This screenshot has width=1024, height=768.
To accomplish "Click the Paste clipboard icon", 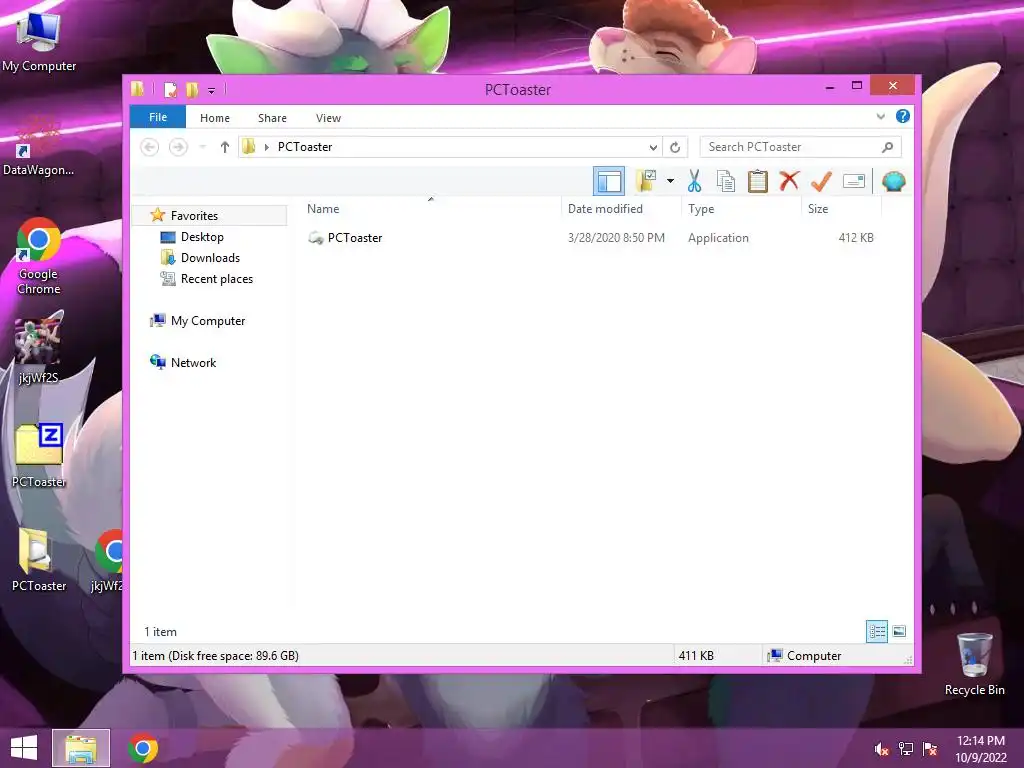I will click(x=758, y=181).
